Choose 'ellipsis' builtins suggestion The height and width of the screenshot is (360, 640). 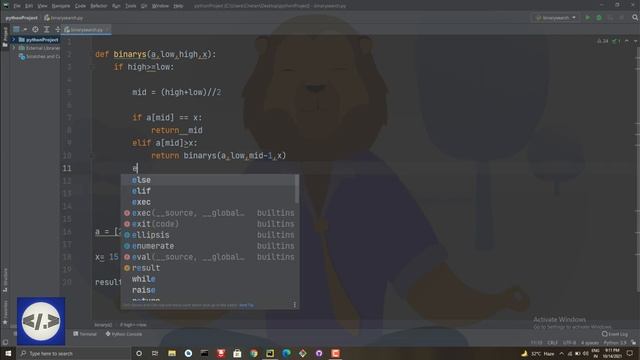pos(210,235)
